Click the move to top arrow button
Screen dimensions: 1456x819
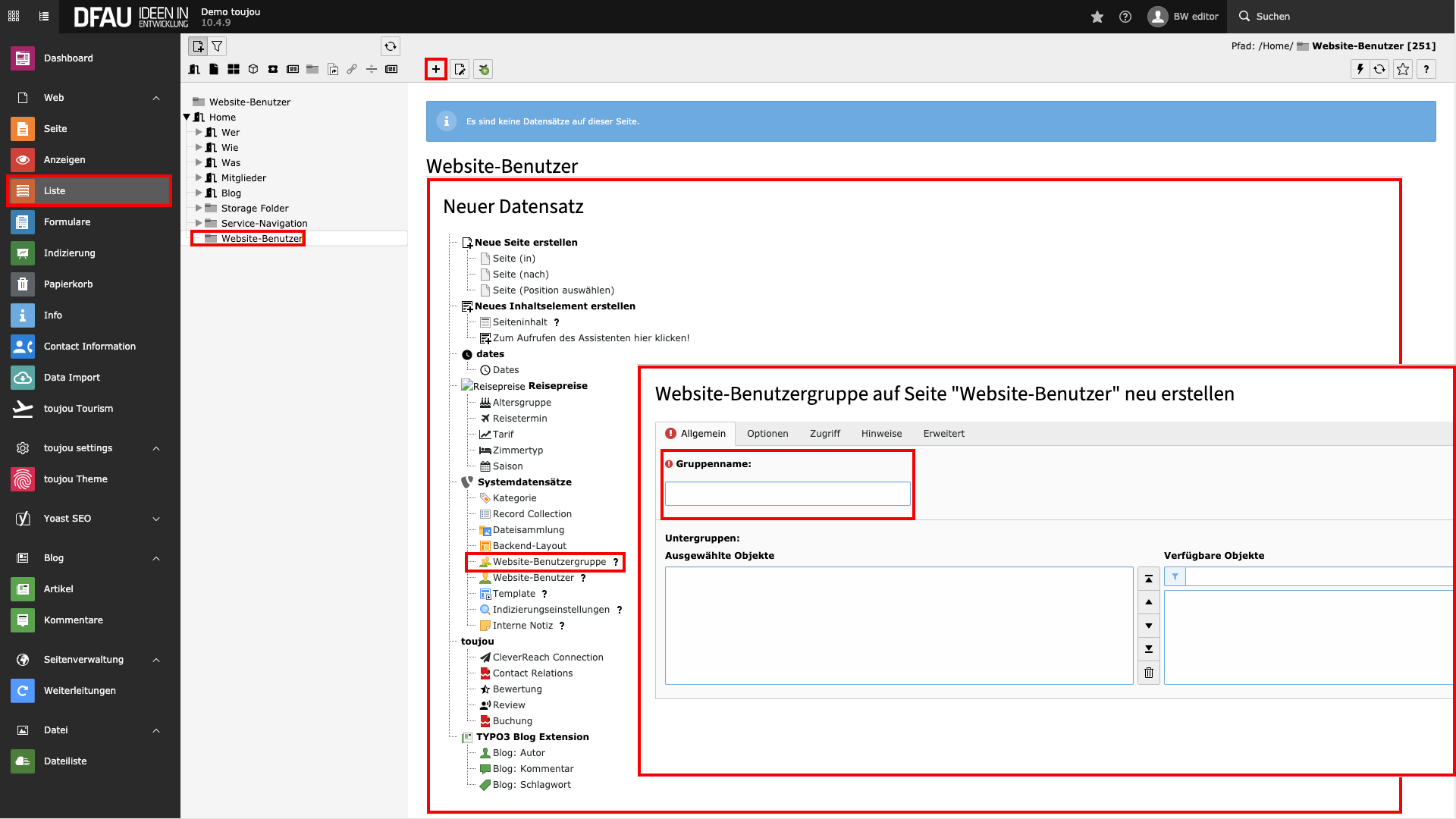coord(1148,579)
